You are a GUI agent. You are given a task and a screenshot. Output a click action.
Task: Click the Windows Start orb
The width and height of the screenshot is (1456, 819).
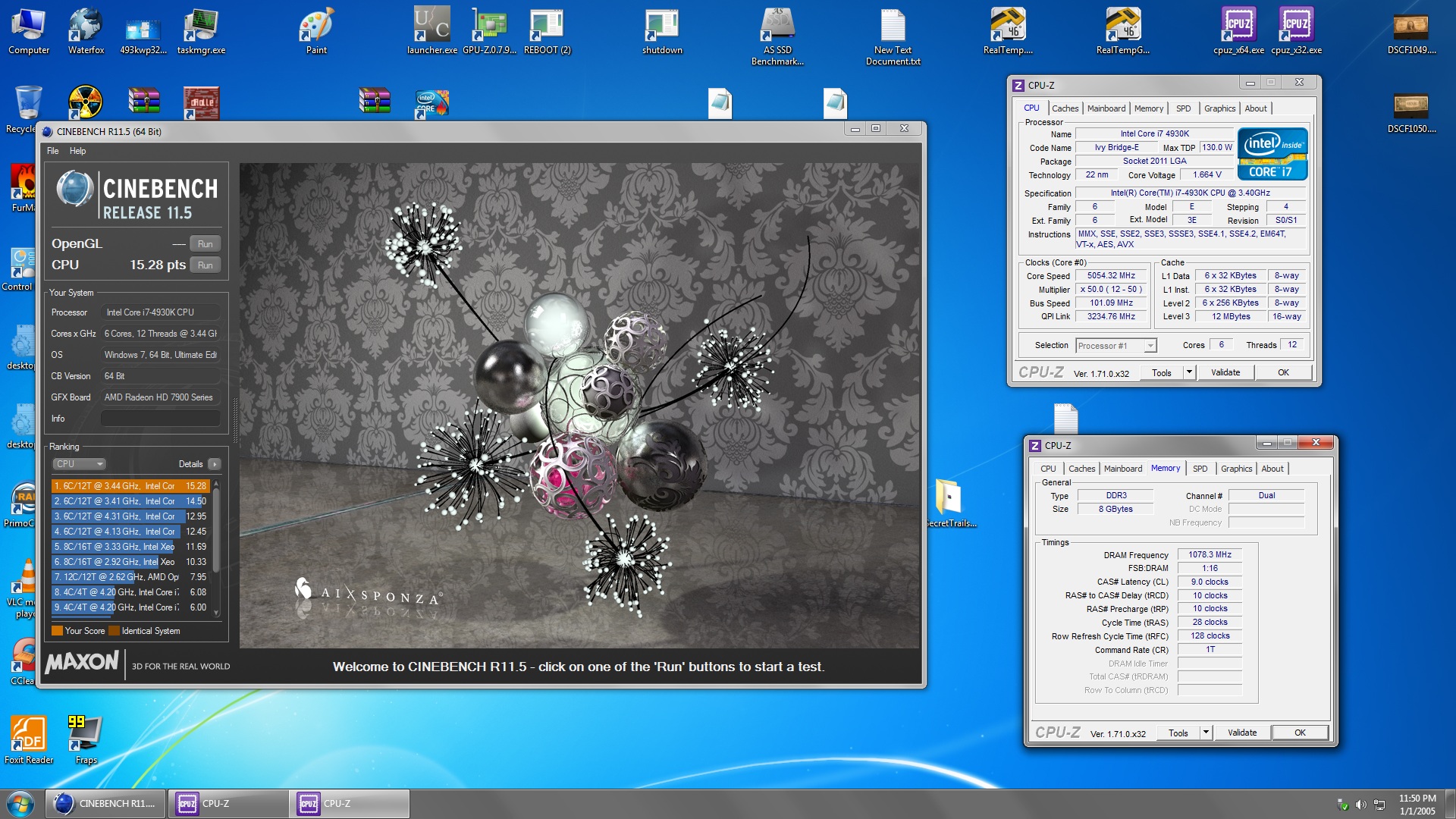[x=20, y=804]
